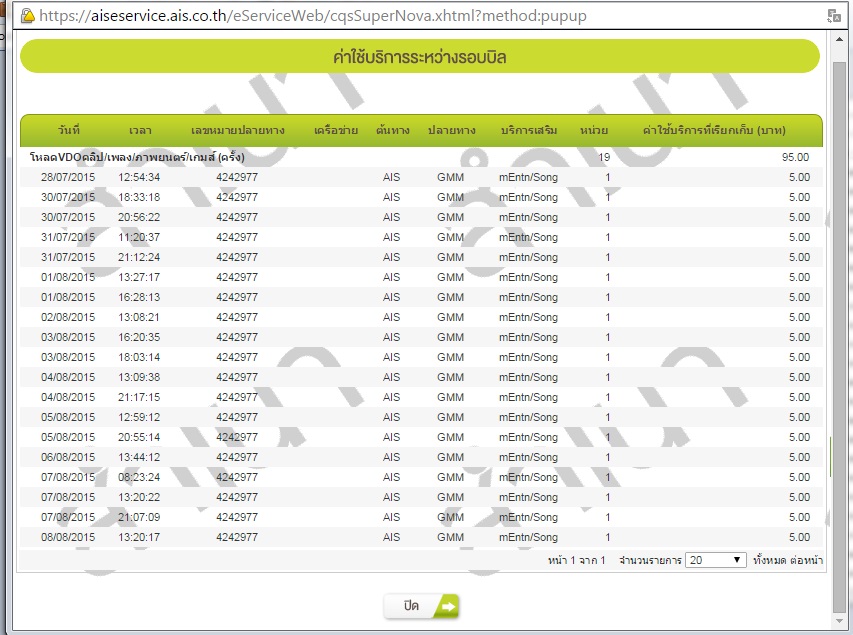This screenshot has width=853, height=635.
Task: Click the ค่าใช้บริการที่เรียกเก็บ (บาท) column header
Action: click(x=714, y=131)
